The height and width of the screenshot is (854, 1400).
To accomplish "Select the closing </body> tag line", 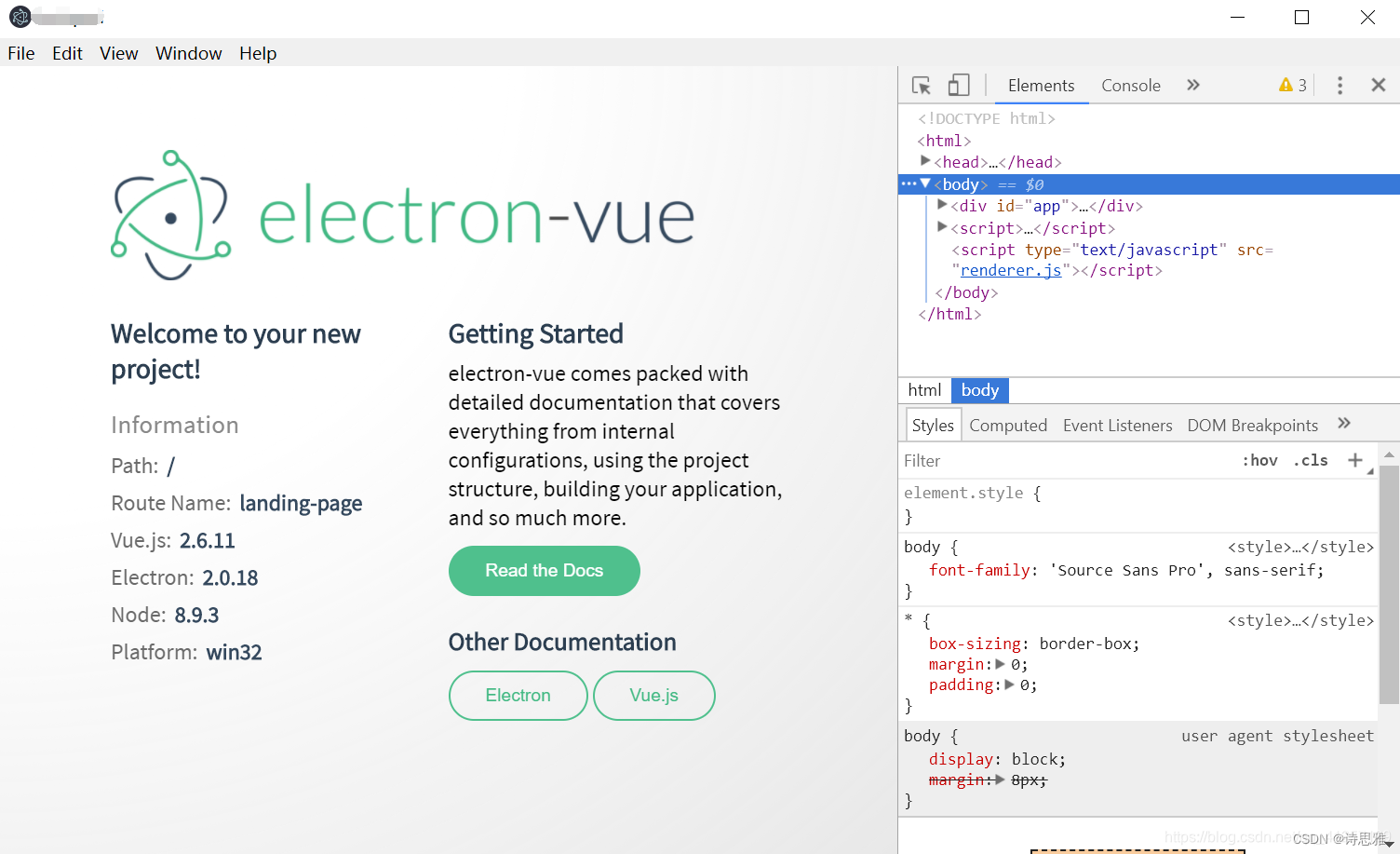I will [966, 292].
